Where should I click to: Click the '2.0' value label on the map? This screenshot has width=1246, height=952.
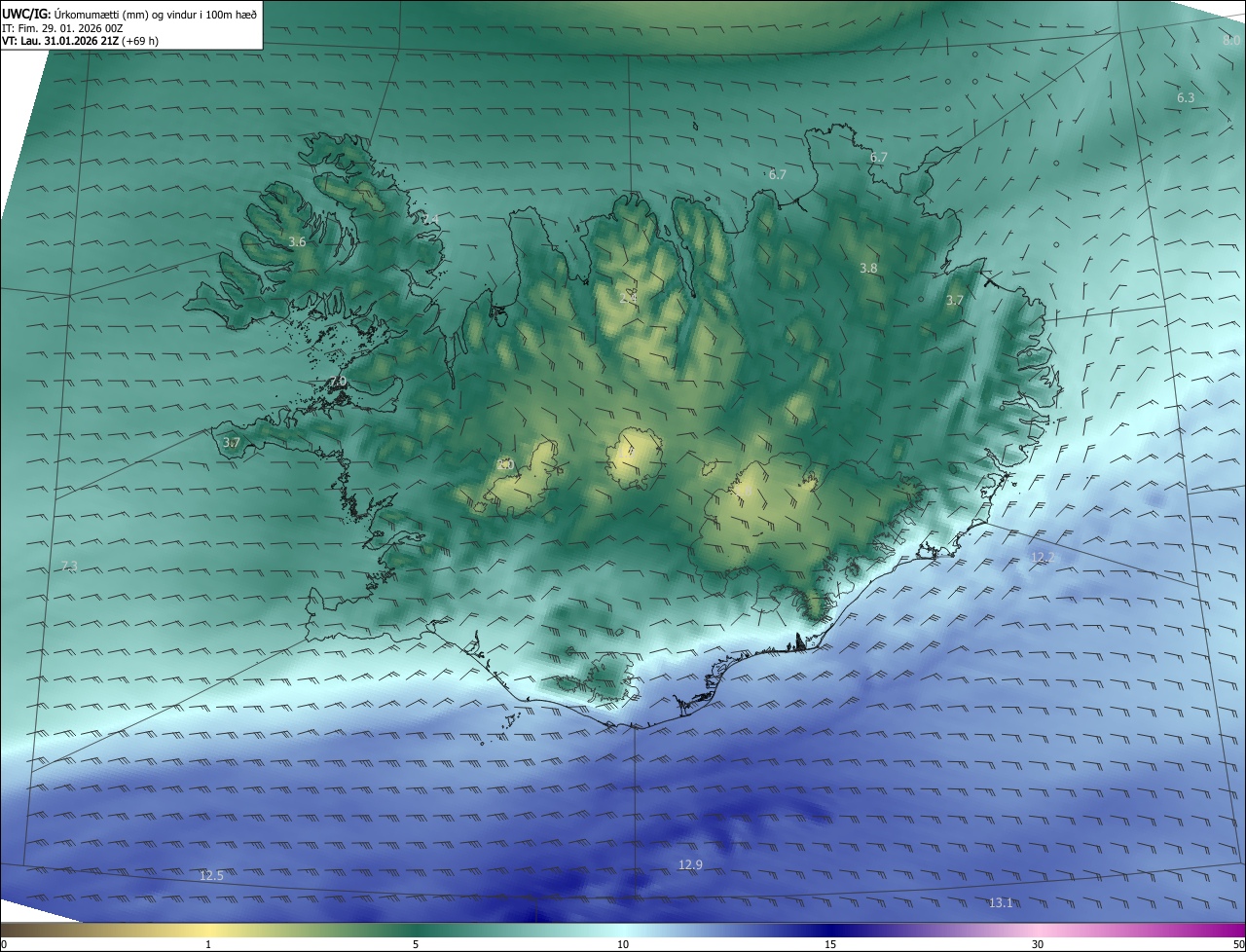pyautogui.click(x=504, y=464)
